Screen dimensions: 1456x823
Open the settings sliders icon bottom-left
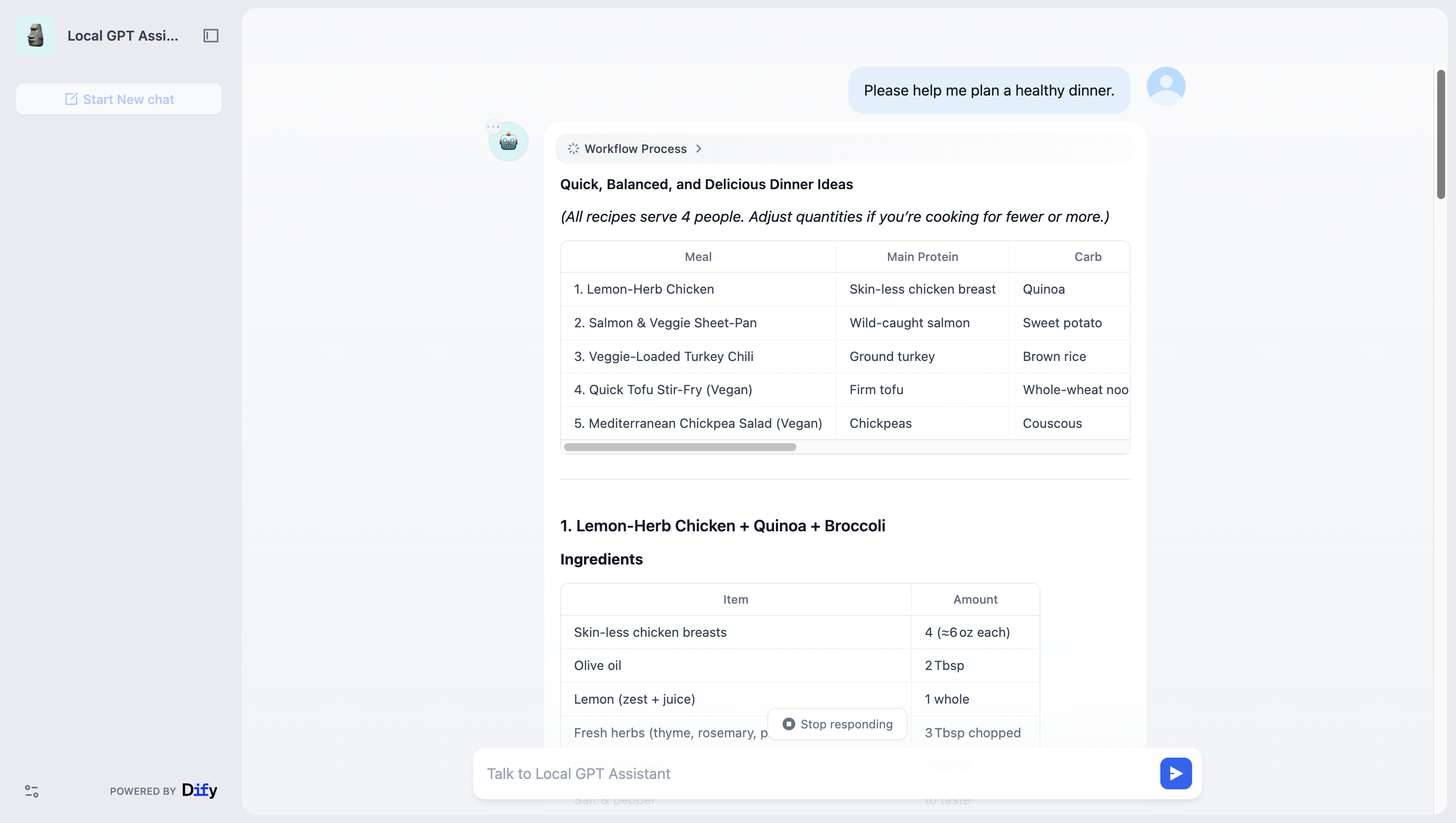click(x=32, y=791)
